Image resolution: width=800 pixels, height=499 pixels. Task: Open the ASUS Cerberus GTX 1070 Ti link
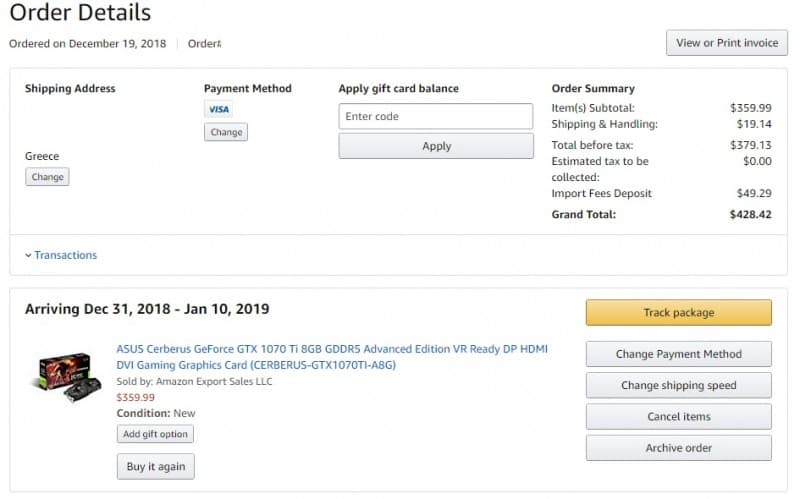332,357
